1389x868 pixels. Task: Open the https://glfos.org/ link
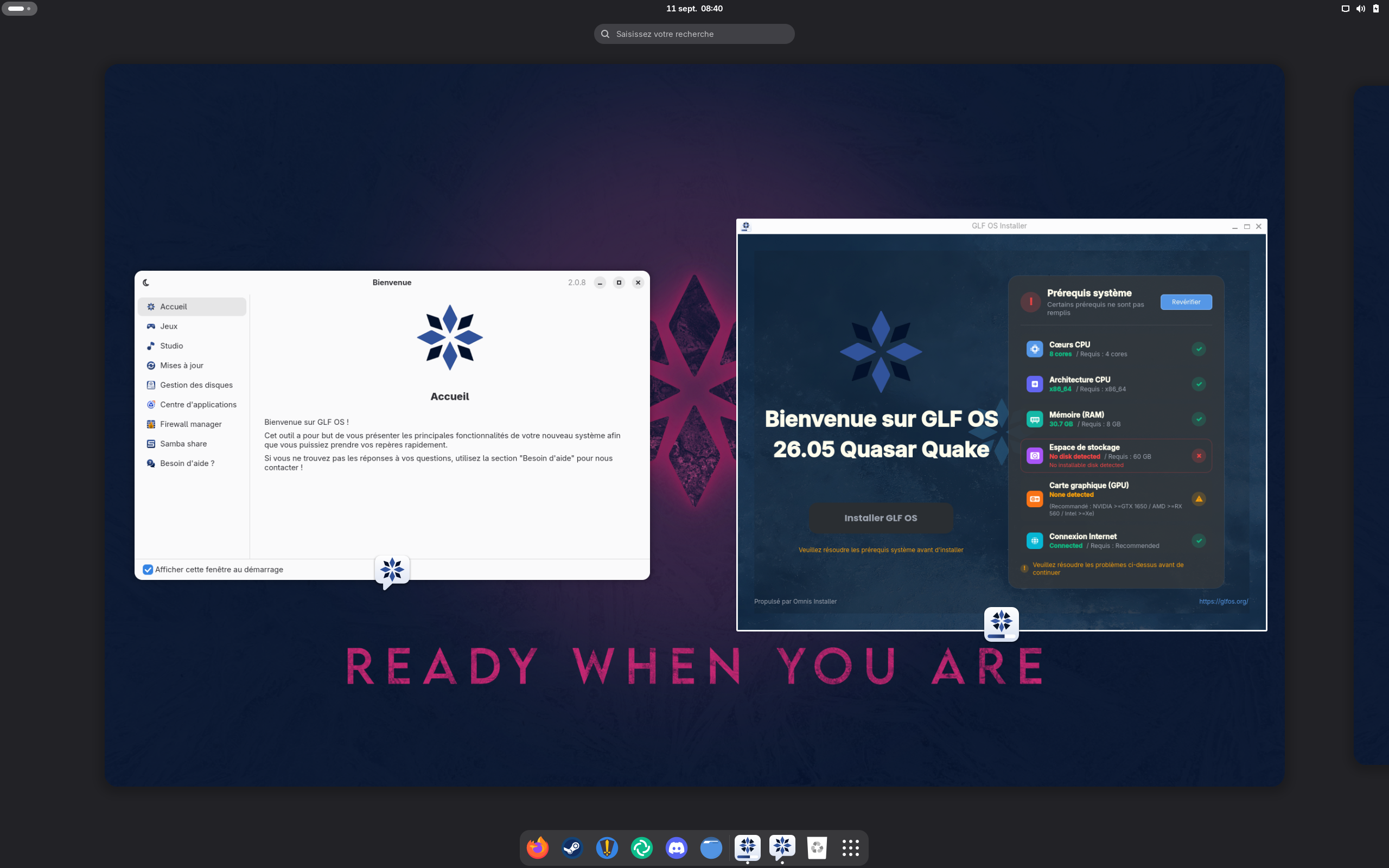point(1223,601)
